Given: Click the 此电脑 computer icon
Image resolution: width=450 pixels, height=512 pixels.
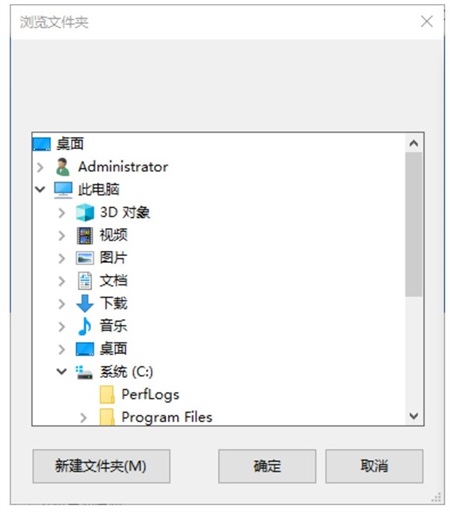Looking at the screenshot, I should (x=63, y=190).
